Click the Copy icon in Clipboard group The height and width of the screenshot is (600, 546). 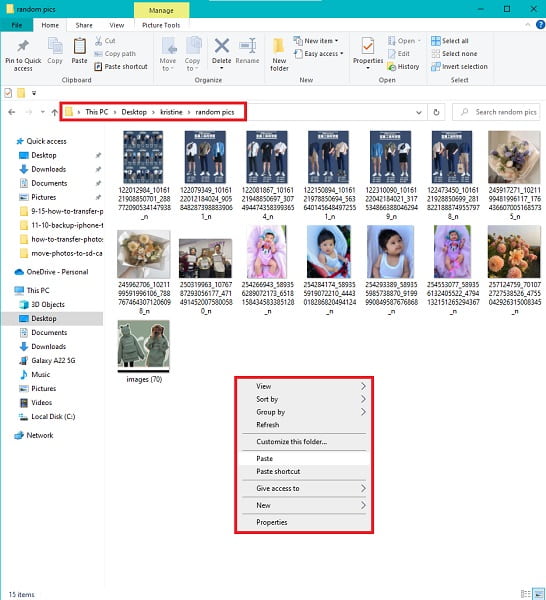(x=55, y=47)
